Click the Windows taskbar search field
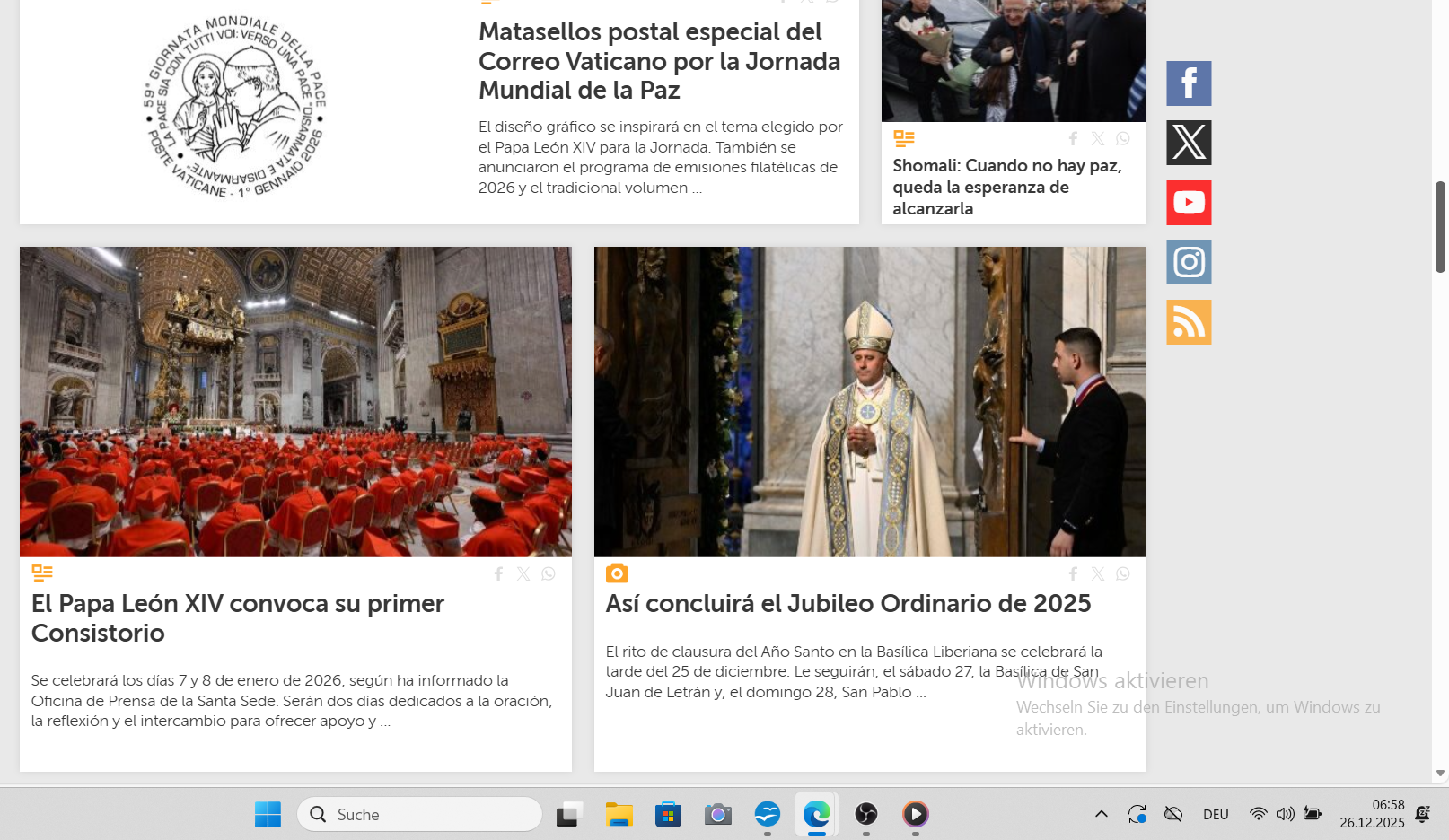The image size is (1449, 840). [420, 814]
